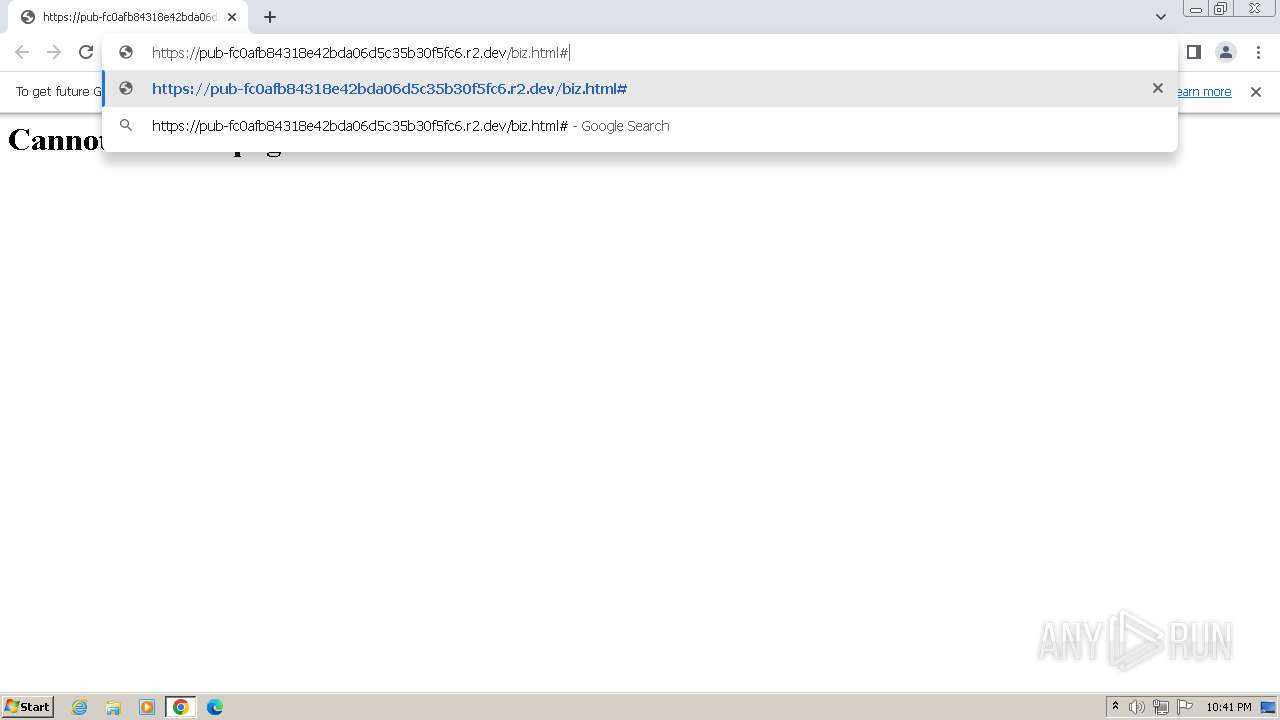Minimize the Chrome window
The width and height of the screenshot is (1280, 720).
click(1196, 9)
